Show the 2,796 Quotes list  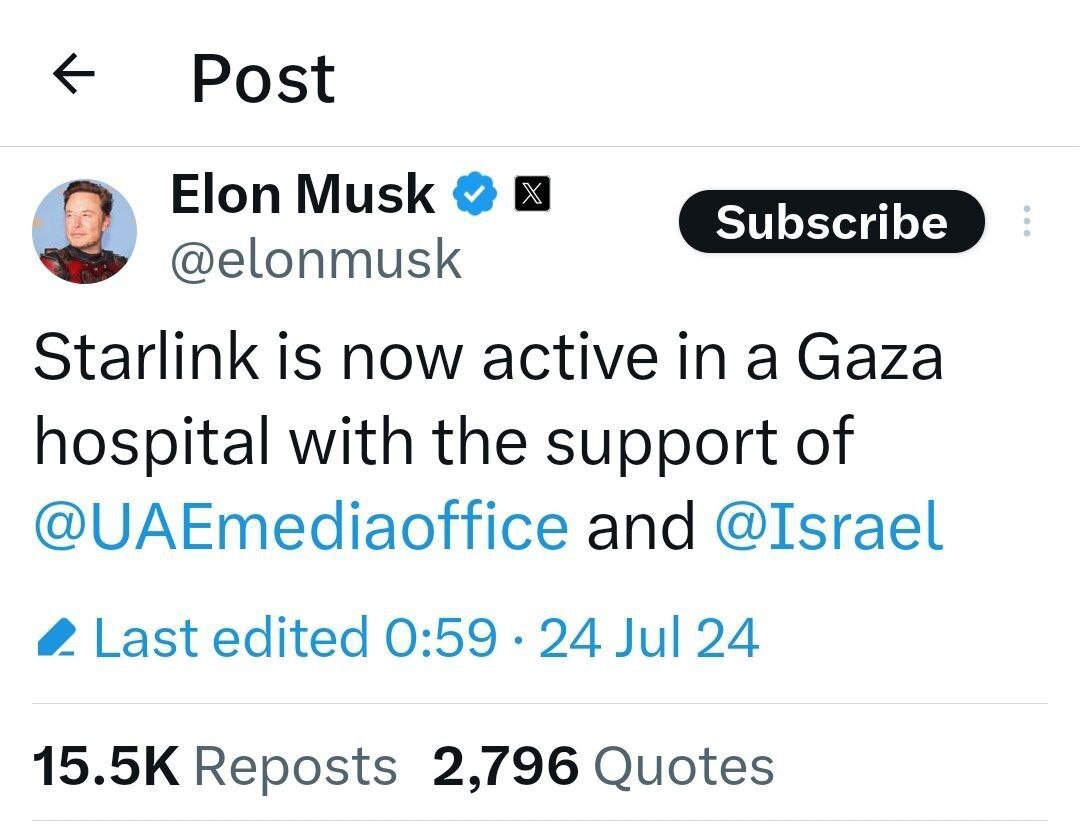603,767
